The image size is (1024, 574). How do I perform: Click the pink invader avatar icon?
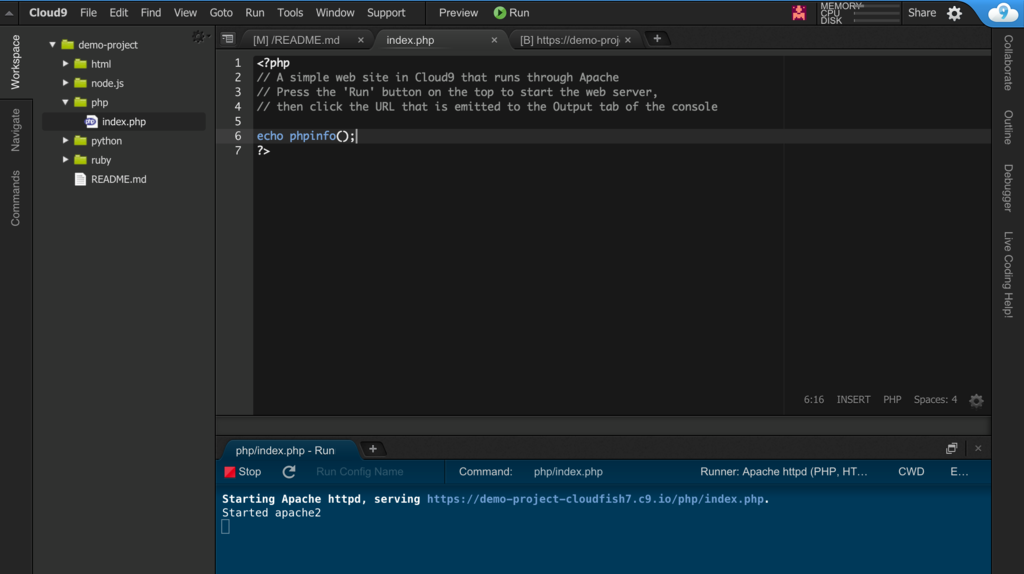click(x=799, y=12)
